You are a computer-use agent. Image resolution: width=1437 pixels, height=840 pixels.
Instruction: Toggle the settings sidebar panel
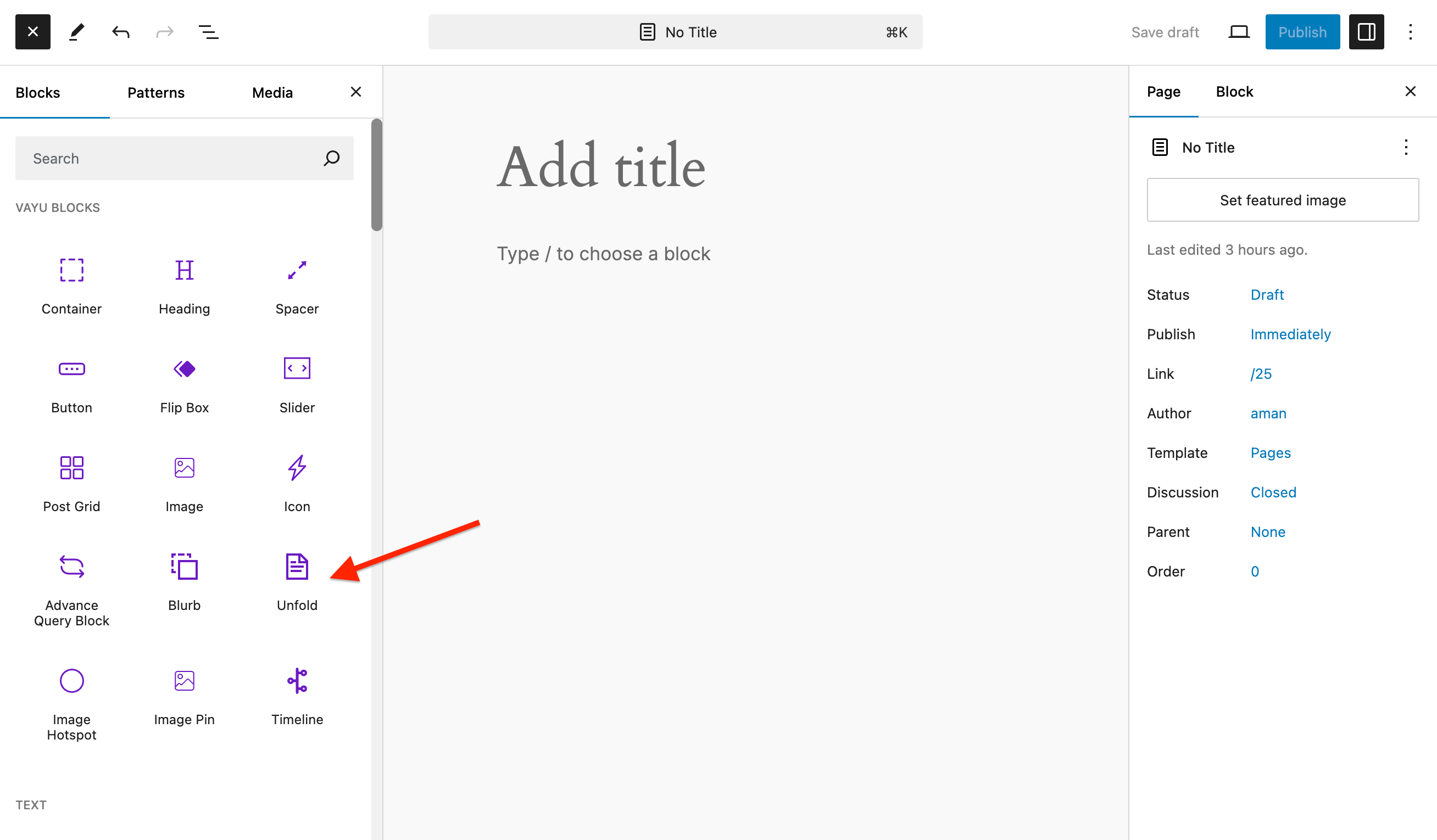pyautogui.click(x=1366, y=32)
